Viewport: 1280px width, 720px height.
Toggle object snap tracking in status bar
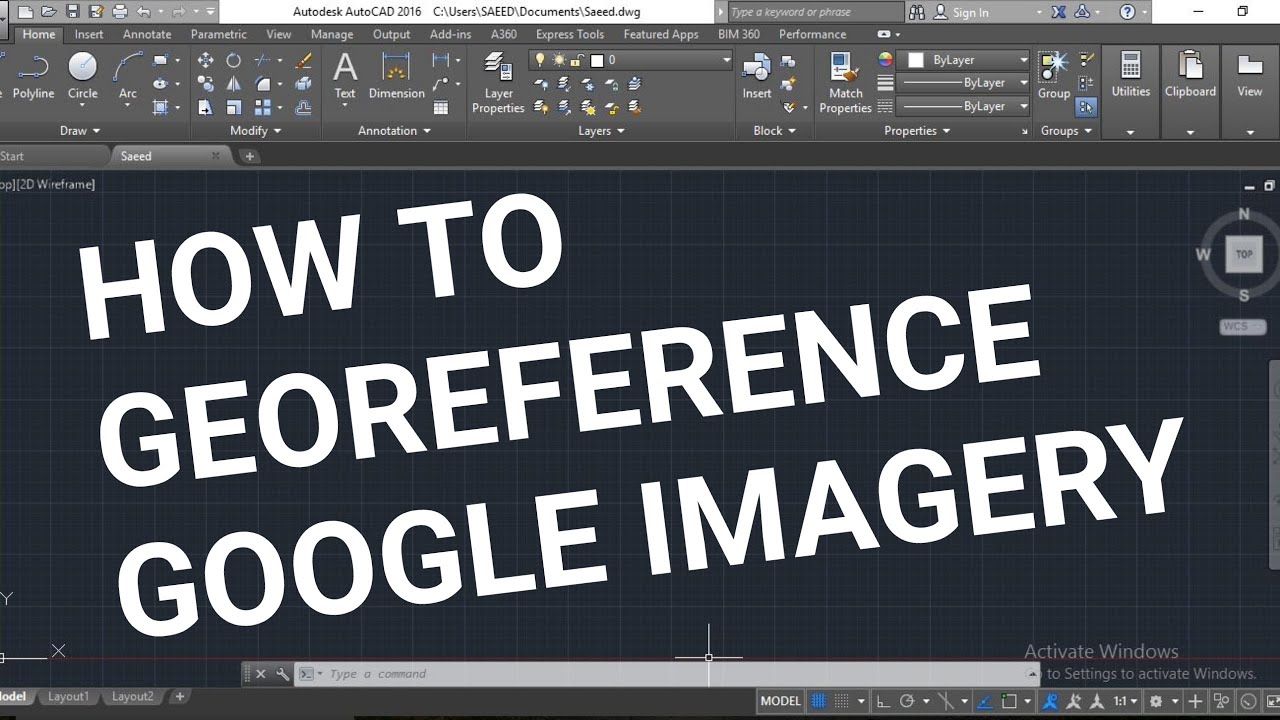tap(984, 701)
